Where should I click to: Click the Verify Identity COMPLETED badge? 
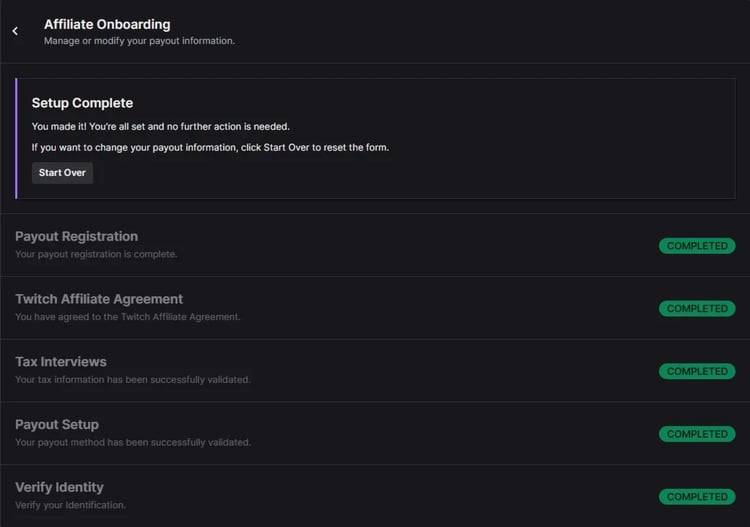click(697, 497)
